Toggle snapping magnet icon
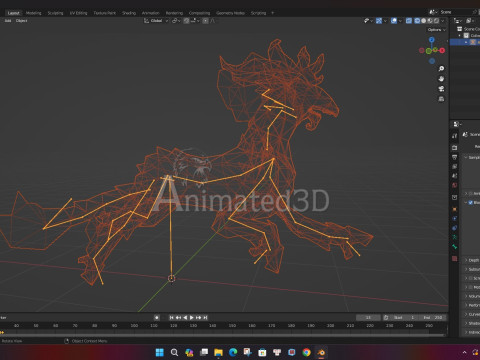480x360 pixels. click(x=186, y=21)
